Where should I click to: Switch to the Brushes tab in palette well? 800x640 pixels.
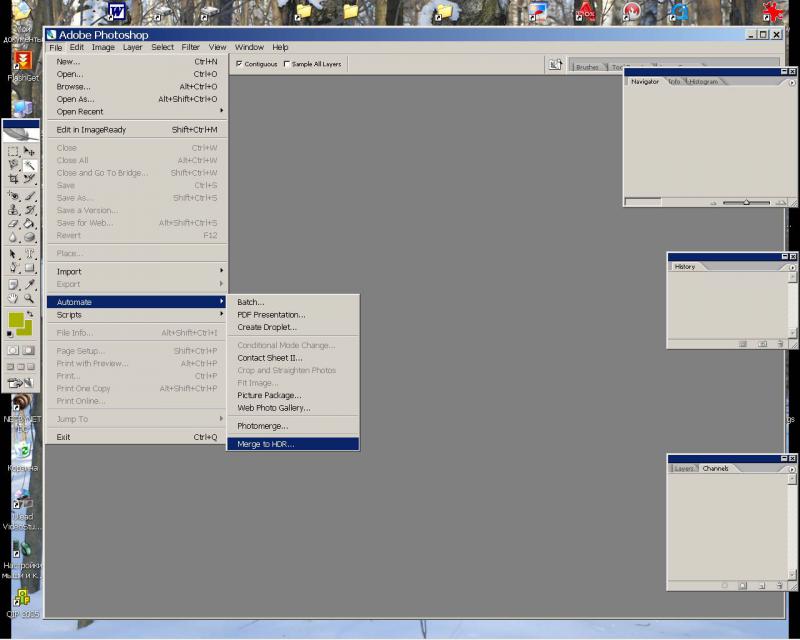tap(587, 67)
